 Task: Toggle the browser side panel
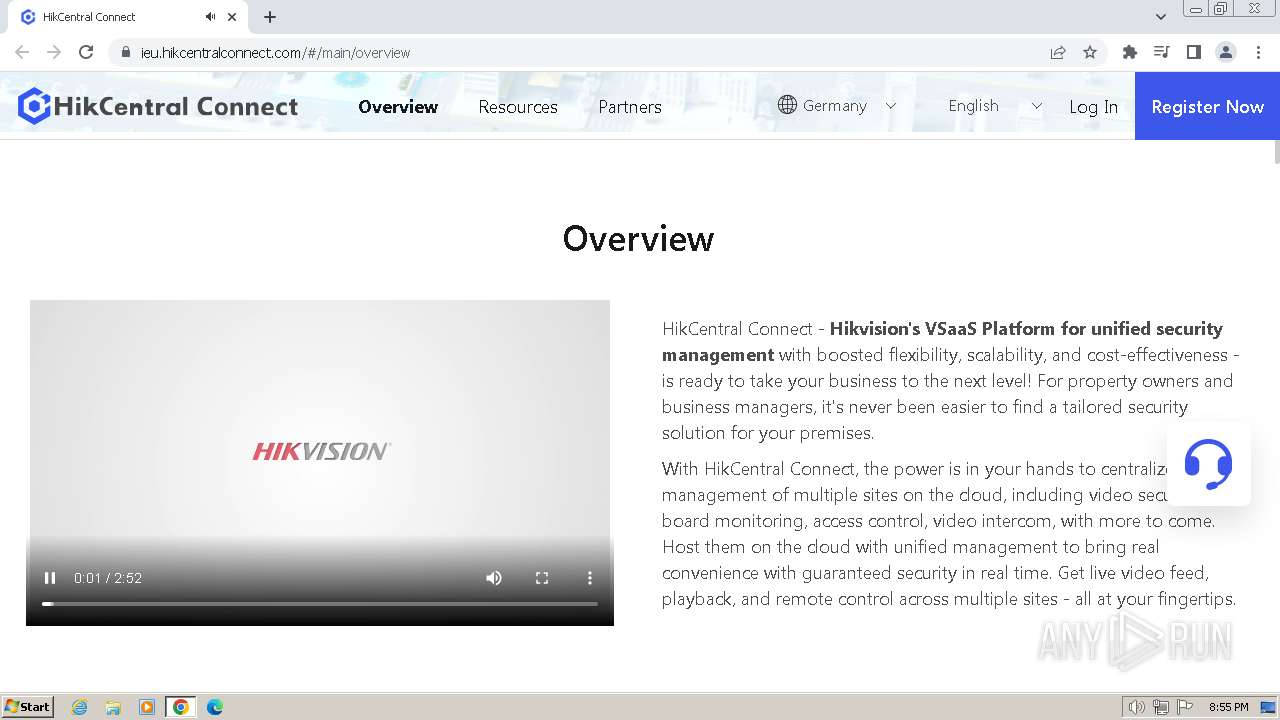point(1194,52)
